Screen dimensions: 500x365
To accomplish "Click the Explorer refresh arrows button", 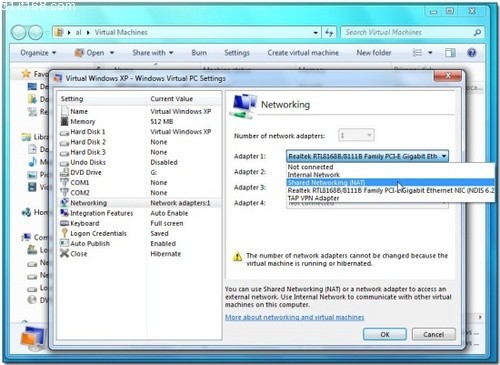I will tap(329, 33).
